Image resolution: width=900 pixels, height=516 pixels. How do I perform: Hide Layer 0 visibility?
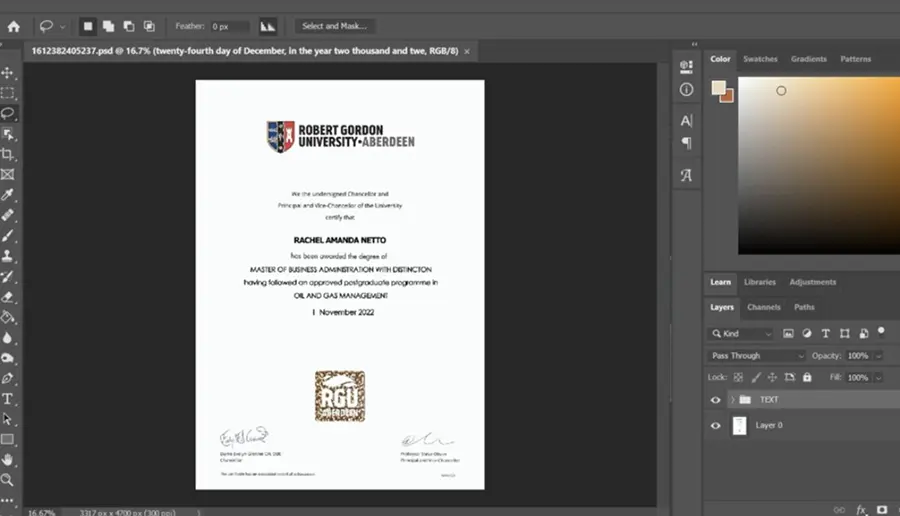715,426
